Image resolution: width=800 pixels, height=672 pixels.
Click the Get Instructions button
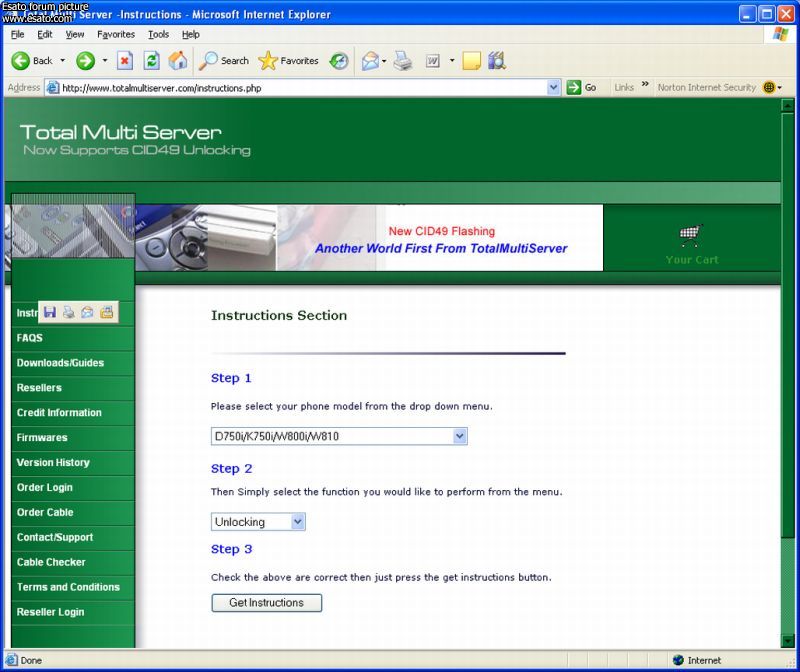266,603
